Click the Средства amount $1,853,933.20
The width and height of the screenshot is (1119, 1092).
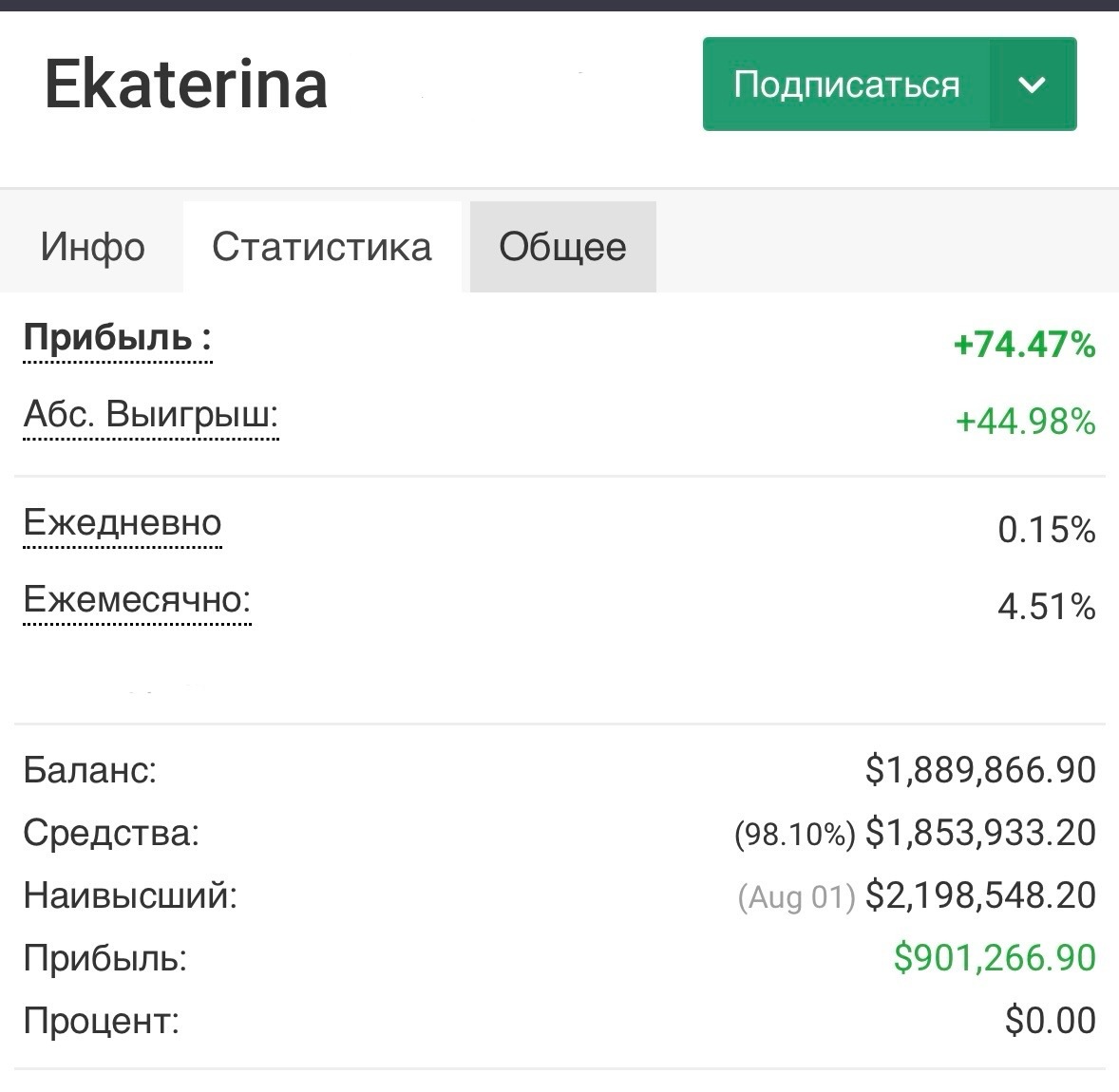(980, 833)
